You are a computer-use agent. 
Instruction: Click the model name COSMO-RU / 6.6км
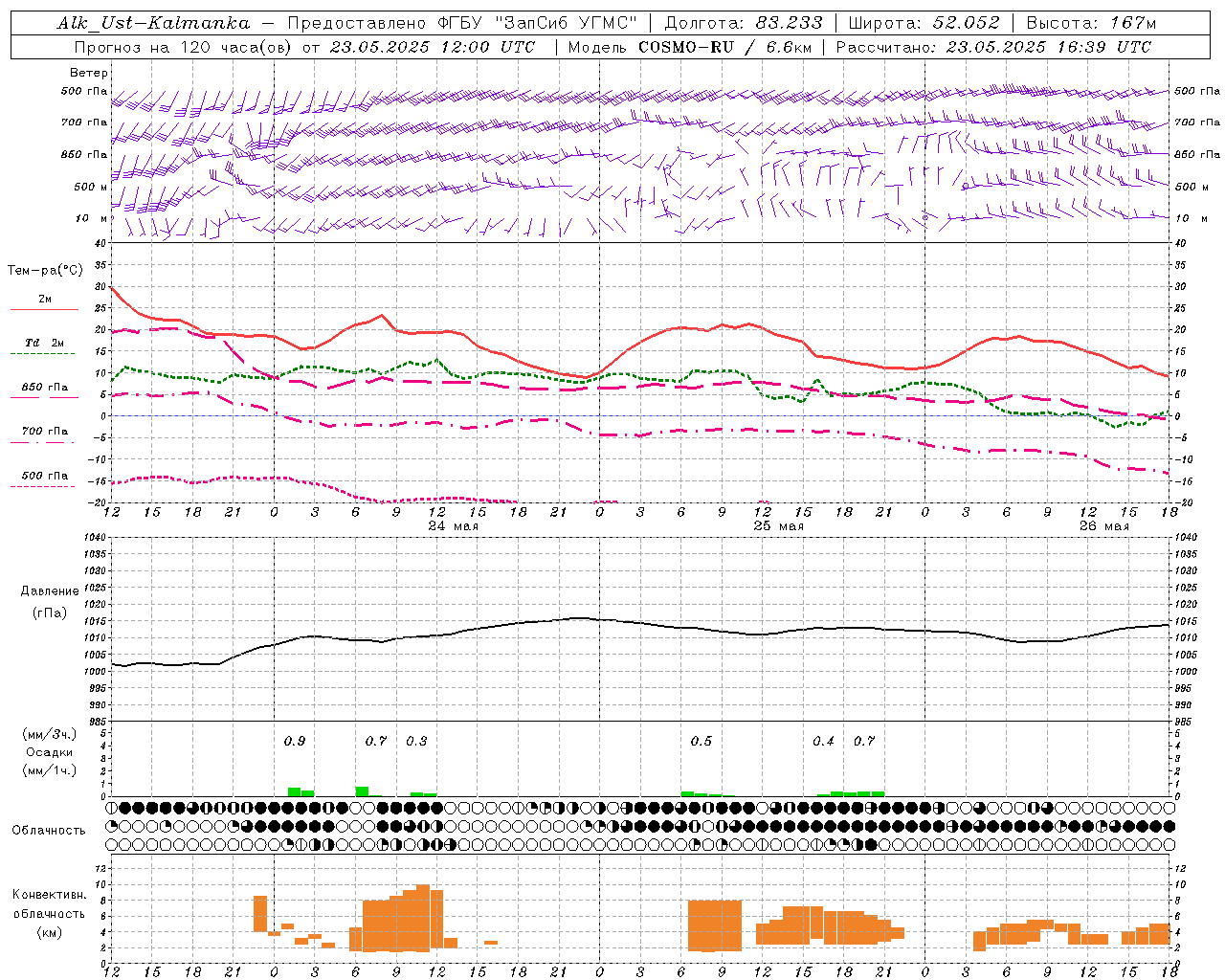pos(725,47)
